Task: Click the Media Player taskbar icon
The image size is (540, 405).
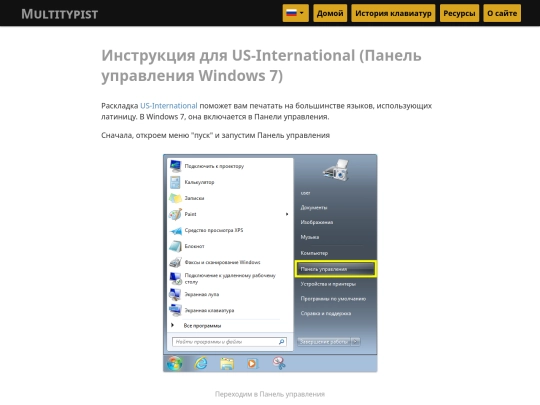Action: 252,364
